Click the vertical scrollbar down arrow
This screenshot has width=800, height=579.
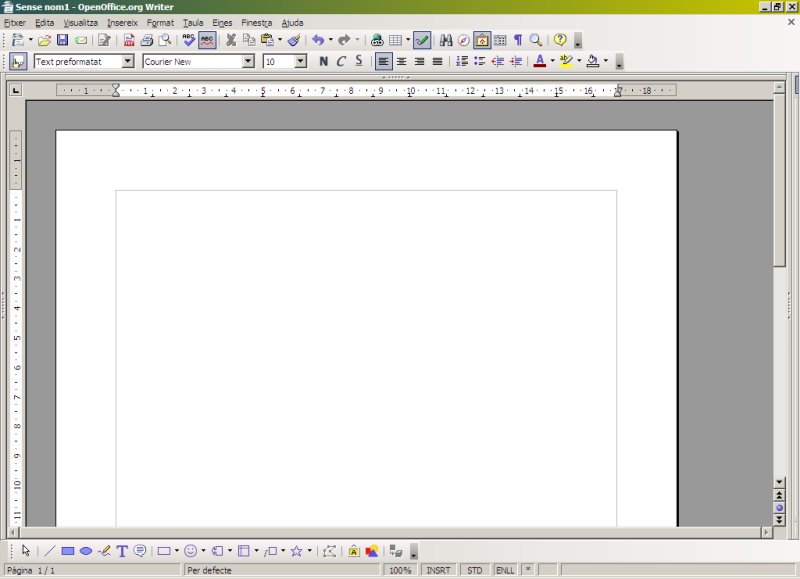tap(779, 482)
